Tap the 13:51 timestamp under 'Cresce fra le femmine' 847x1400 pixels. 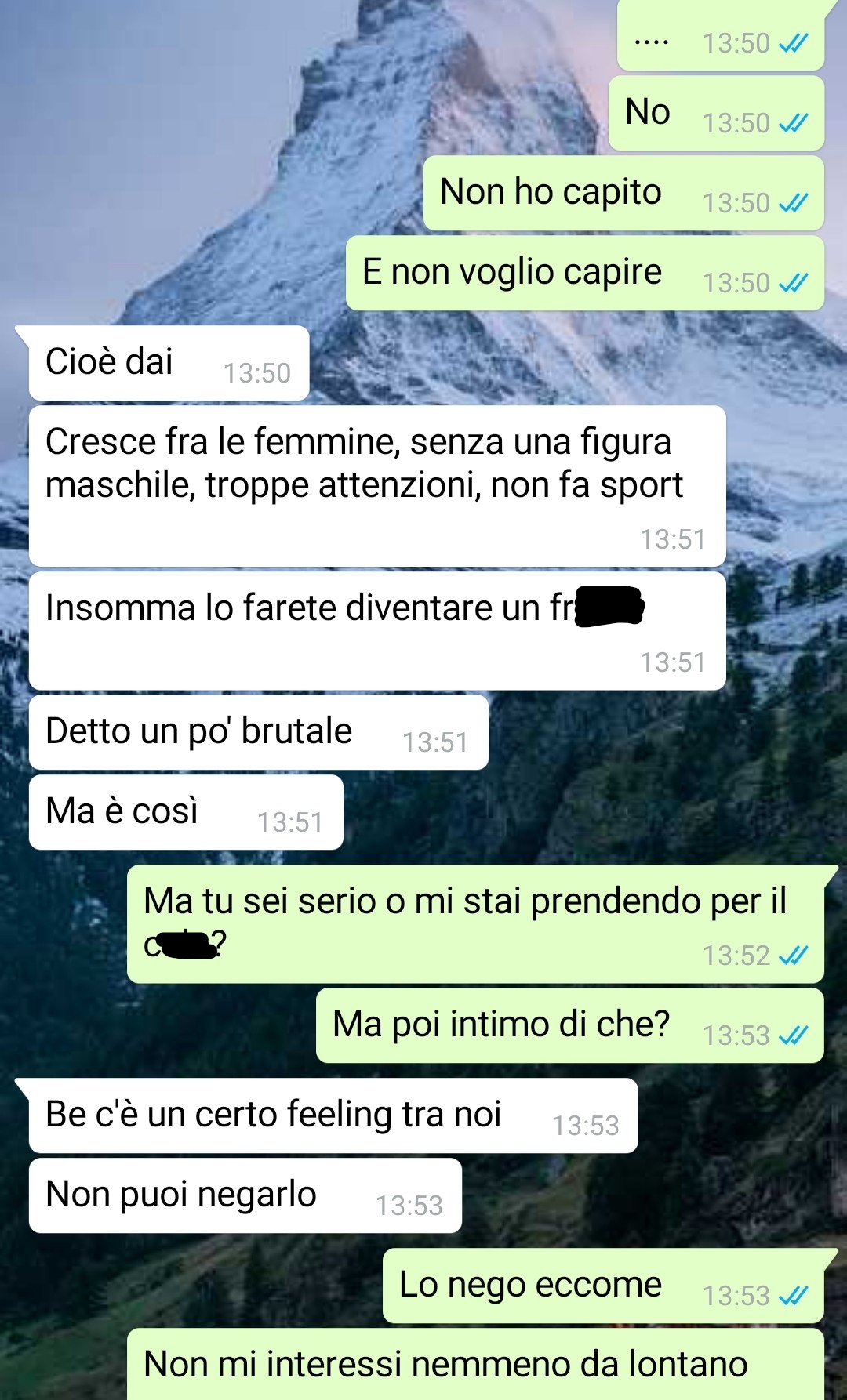click(x=673, y=539)
